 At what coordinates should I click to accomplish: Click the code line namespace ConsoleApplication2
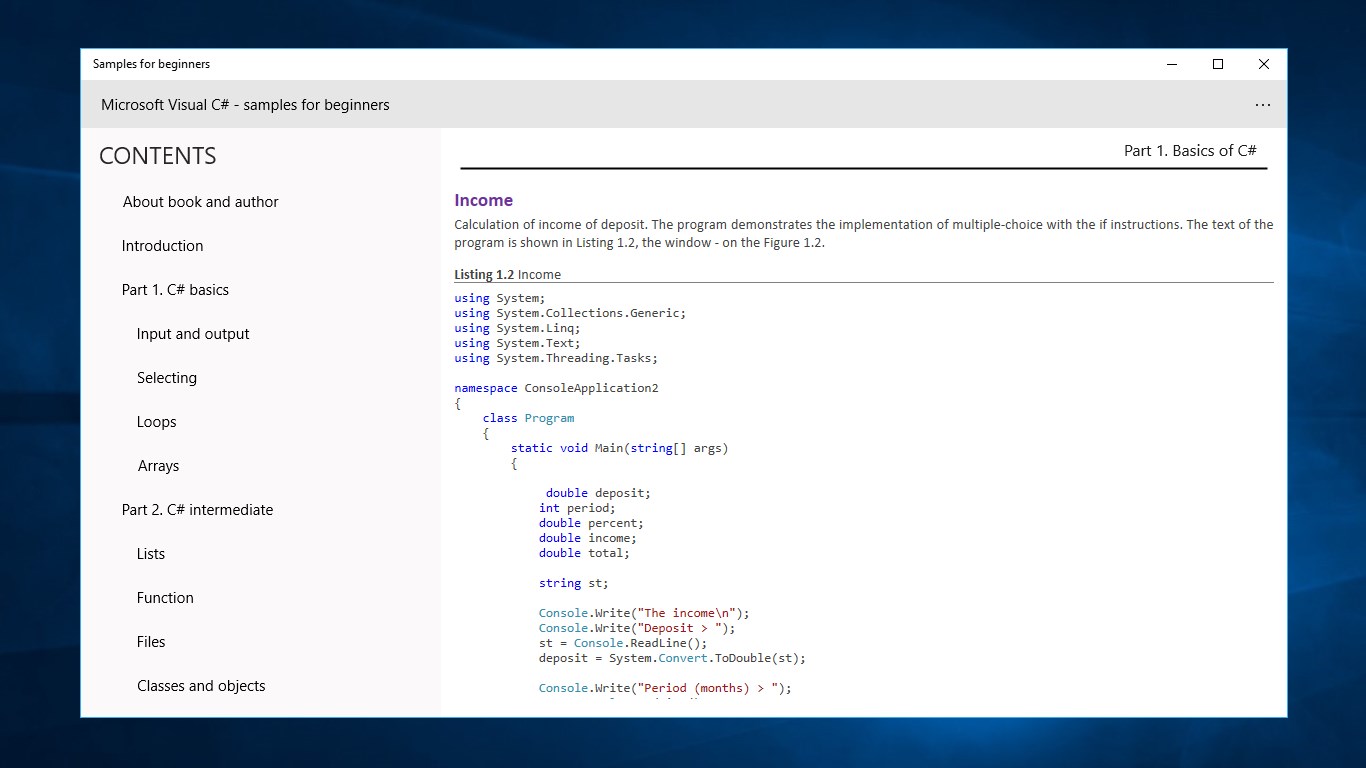[x=556, y=388]
